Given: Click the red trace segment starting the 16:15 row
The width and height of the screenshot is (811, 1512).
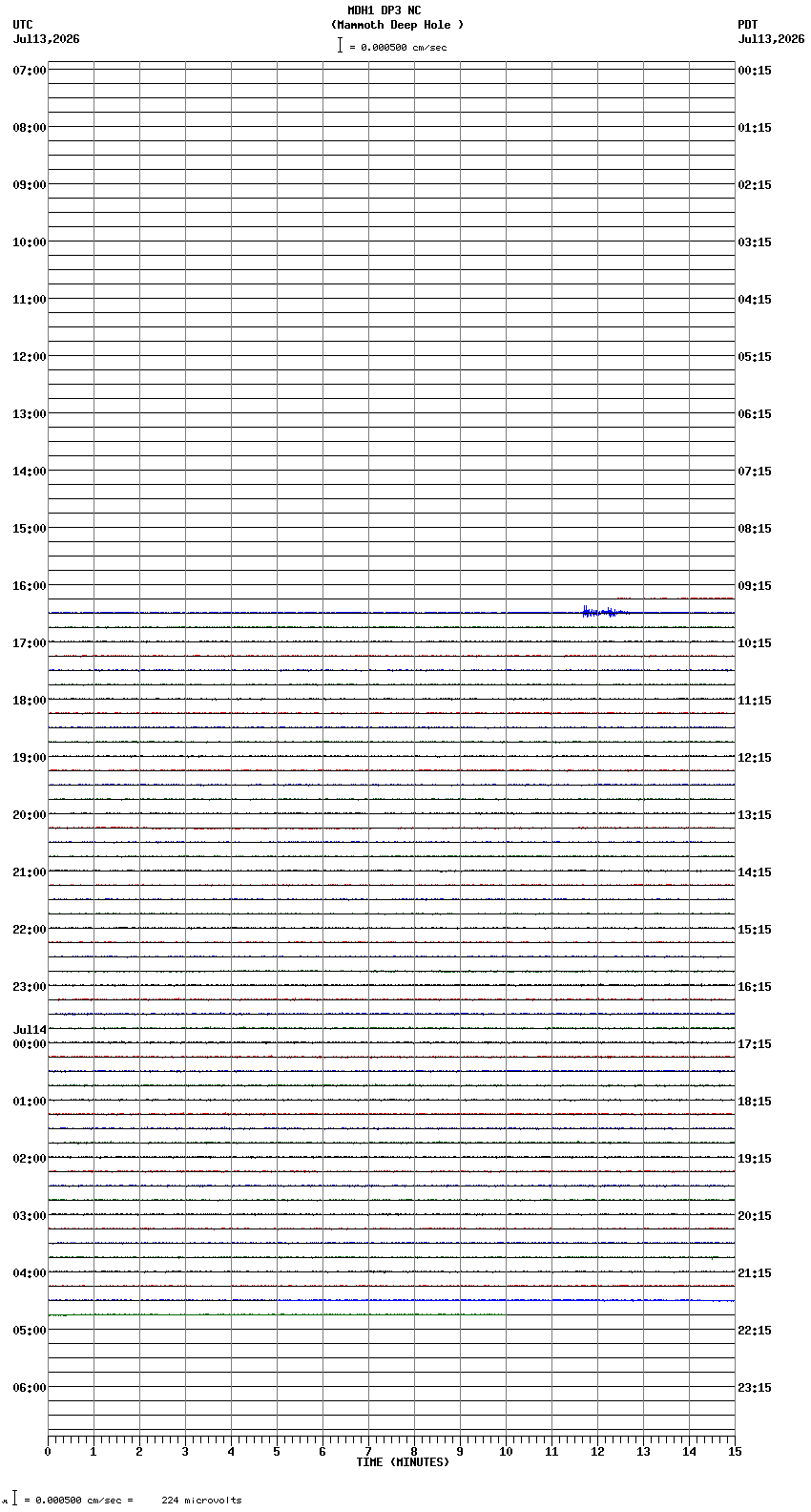Looking at the screenshot, I should coord(676,598).
